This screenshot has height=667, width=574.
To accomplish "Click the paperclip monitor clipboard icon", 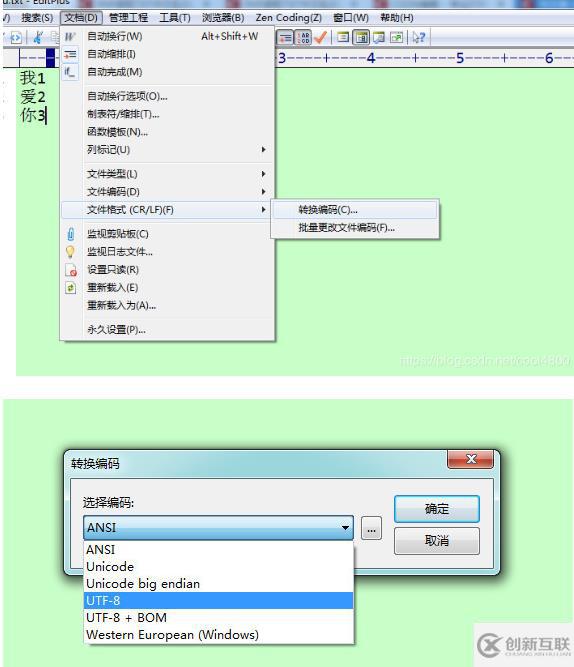I will (71, 234).
